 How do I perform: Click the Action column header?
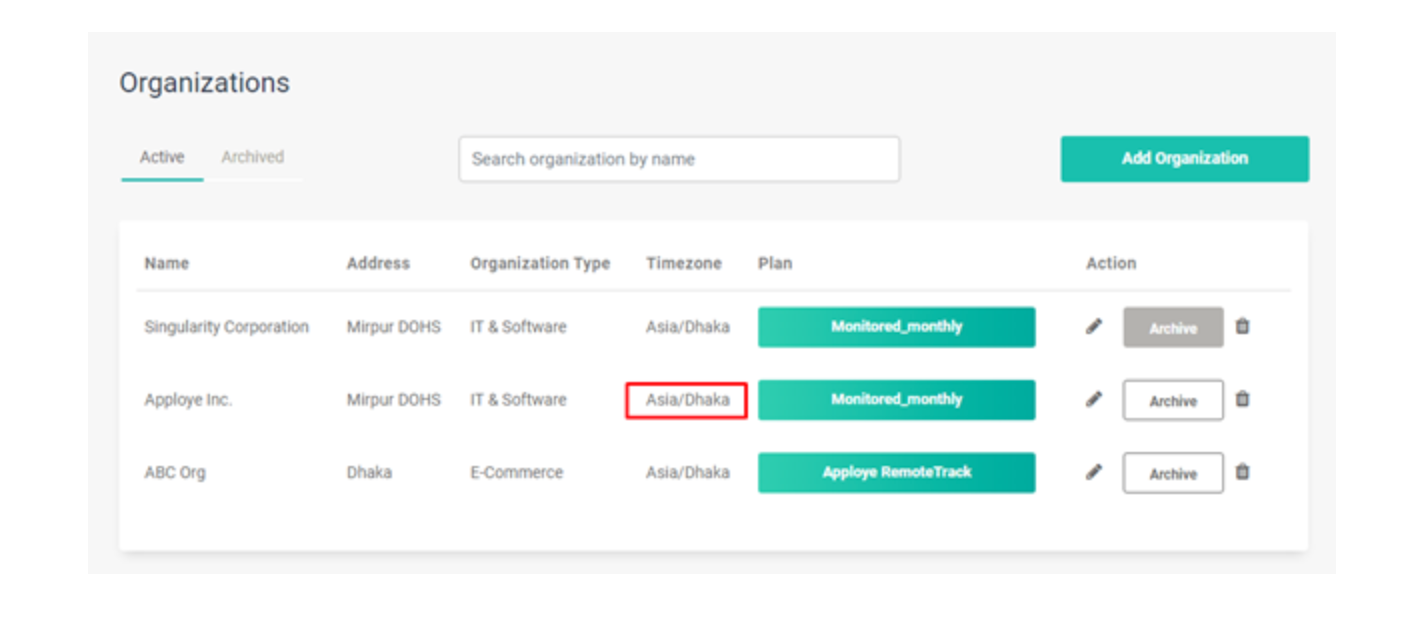[x=1111, y=263]
